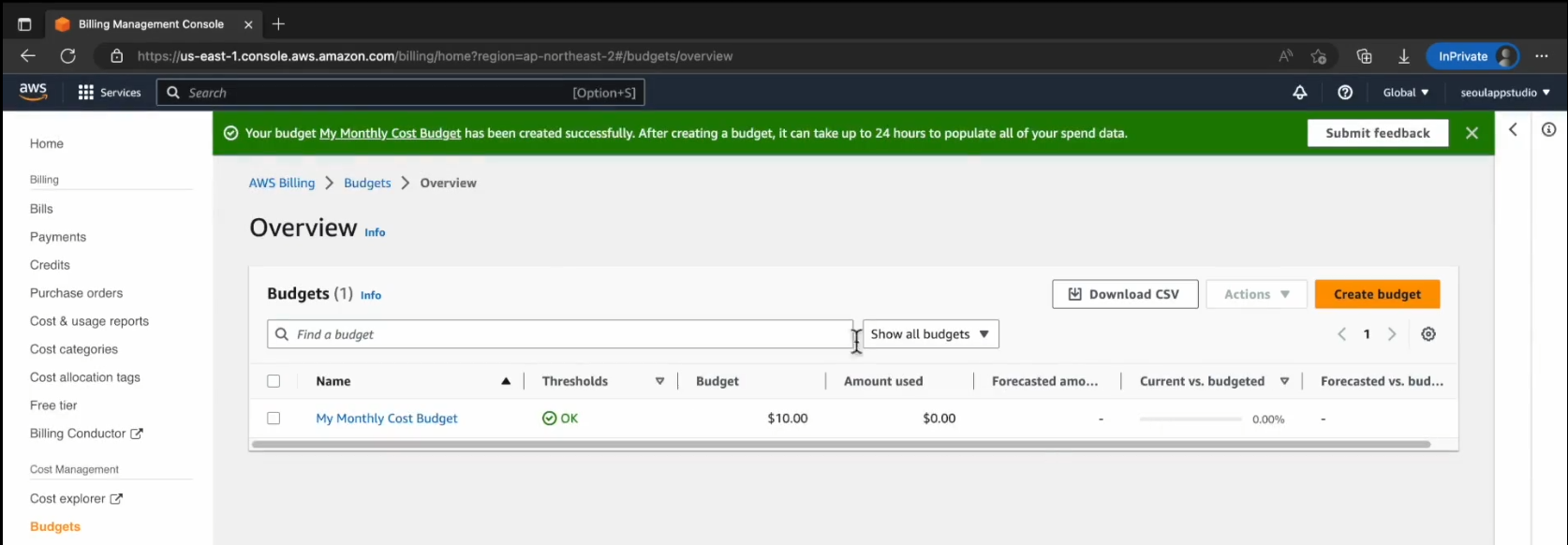The height and width of the screenshot is (545, 1568).
Task: Dismiss the green success banner
Action: pyautogui.click(x=1472, y=133)
